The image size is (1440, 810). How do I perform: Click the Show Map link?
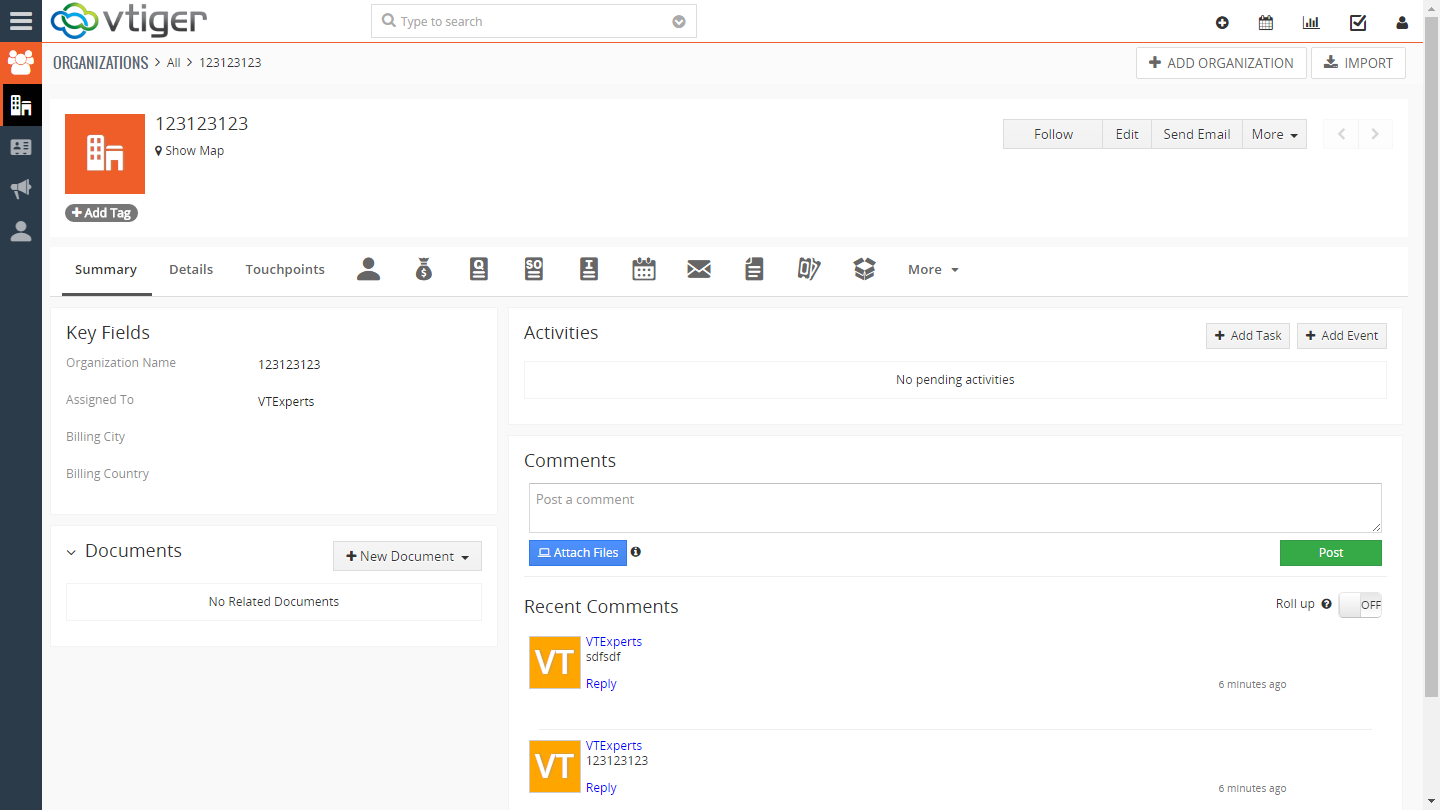click(190, 151)
